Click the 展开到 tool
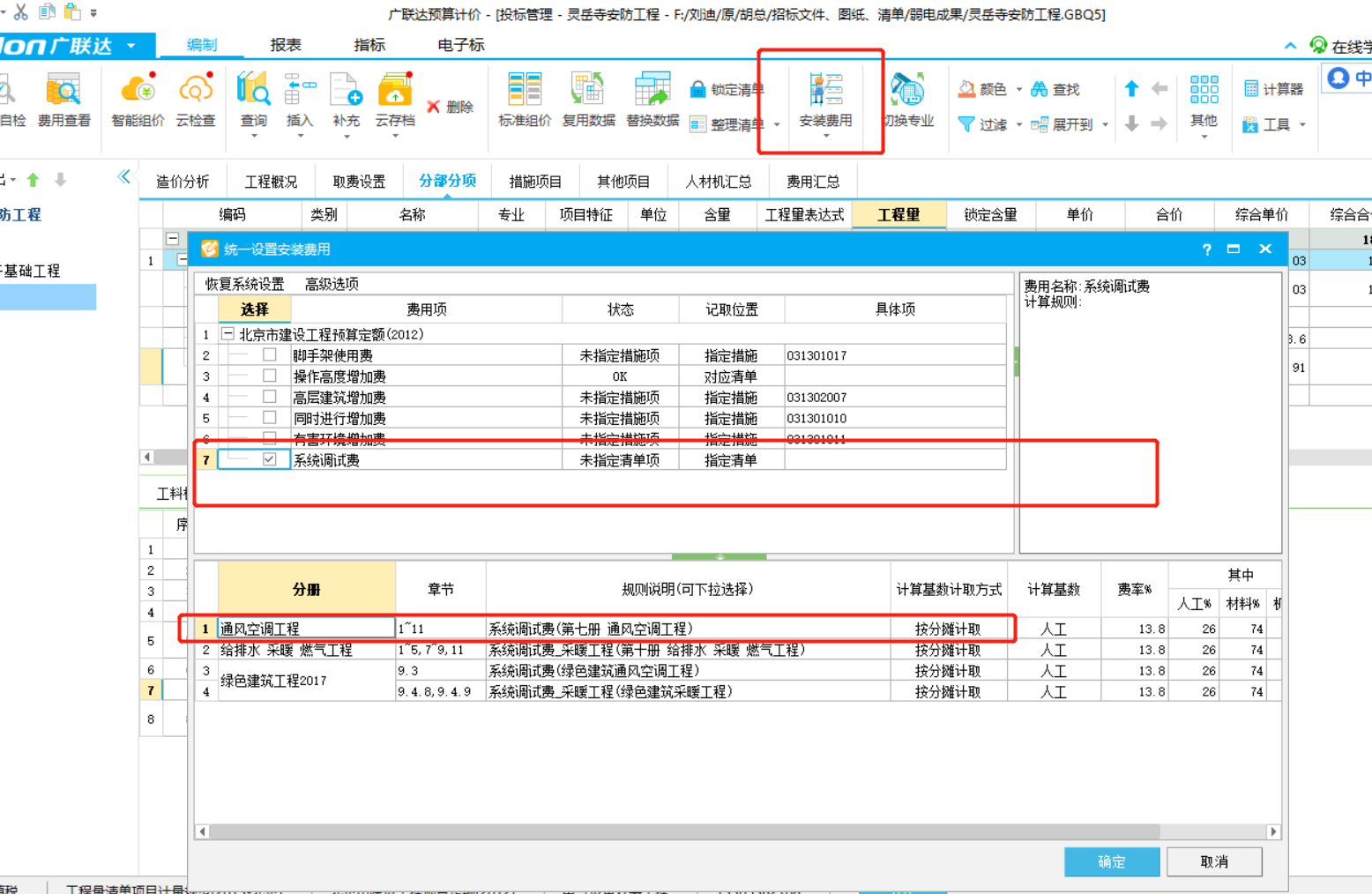The height and width of the screenshot is (894, 1372). [1063, 124]
